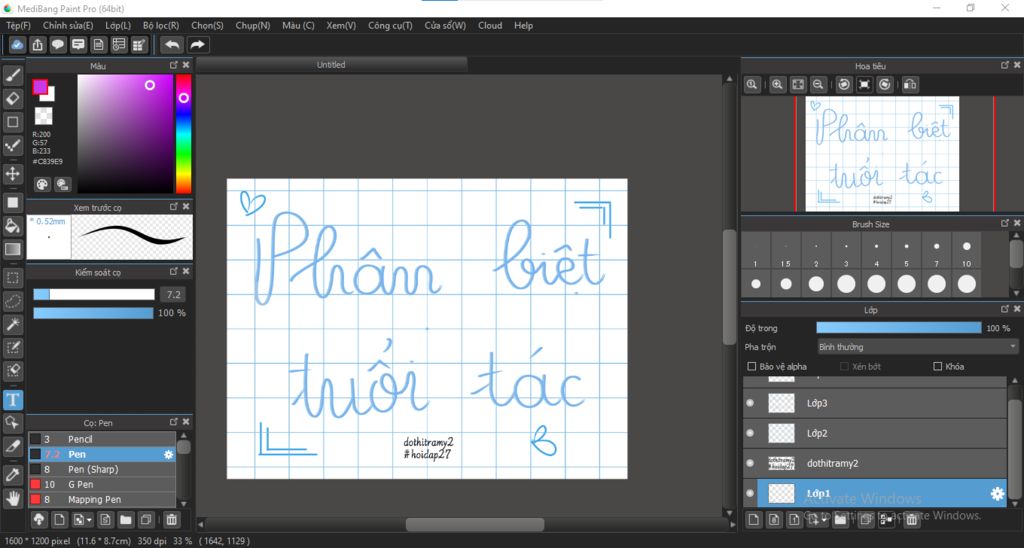Open settings gear for Lớp1 layer
Viewport: 1024px width, 548px height.
(996, 494)
